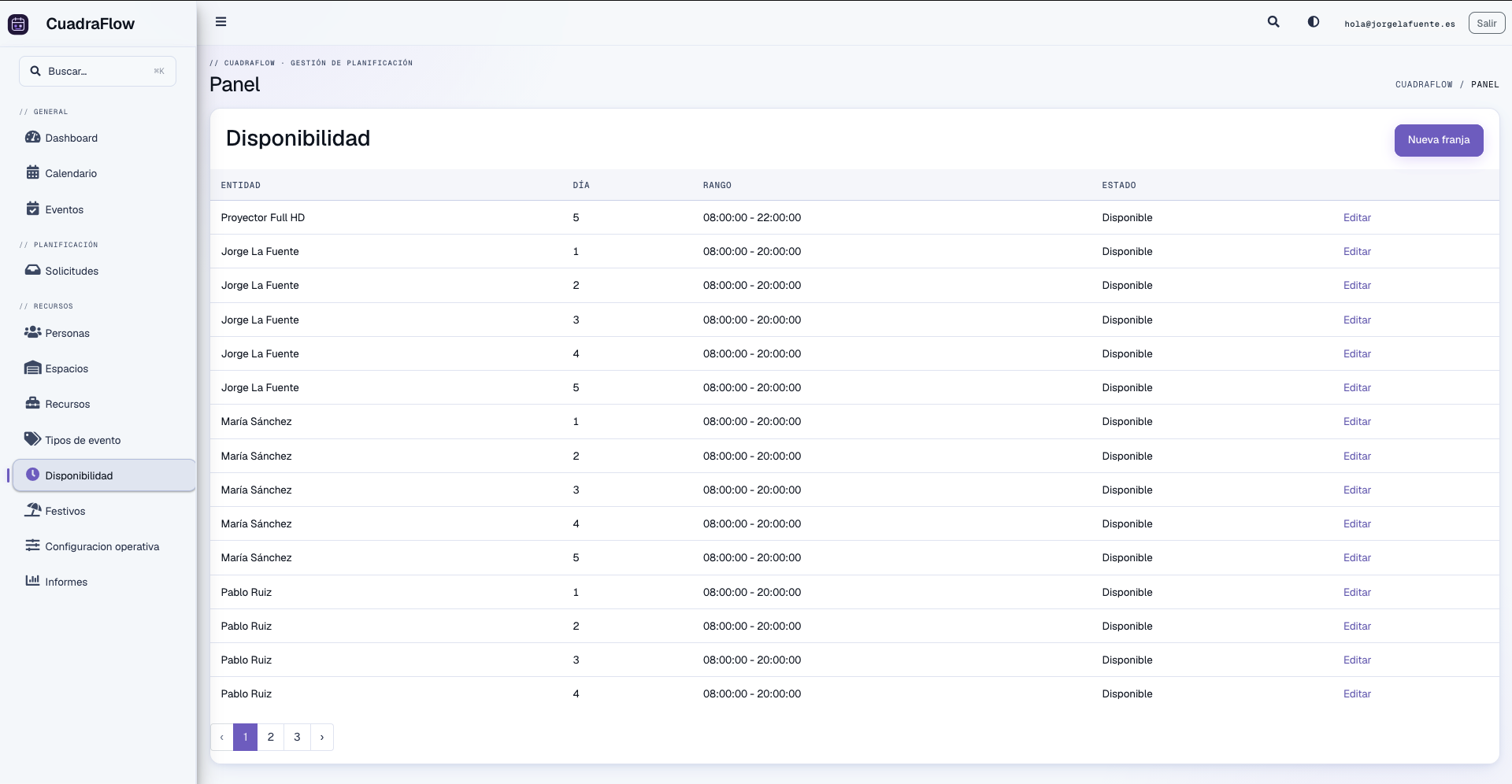Focus the sidebar Buscar search field
The image size is (1512, 784).
pyautogui.click(x=98, y=71)
